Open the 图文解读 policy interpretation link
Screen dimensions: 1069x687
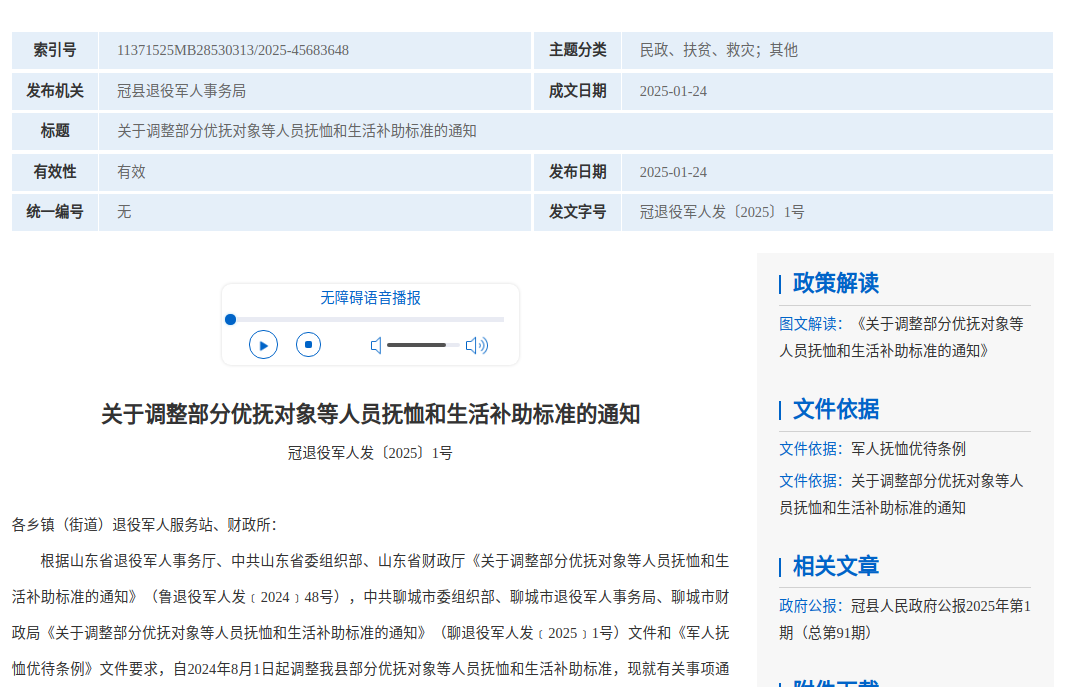click(x=901, y=337)
